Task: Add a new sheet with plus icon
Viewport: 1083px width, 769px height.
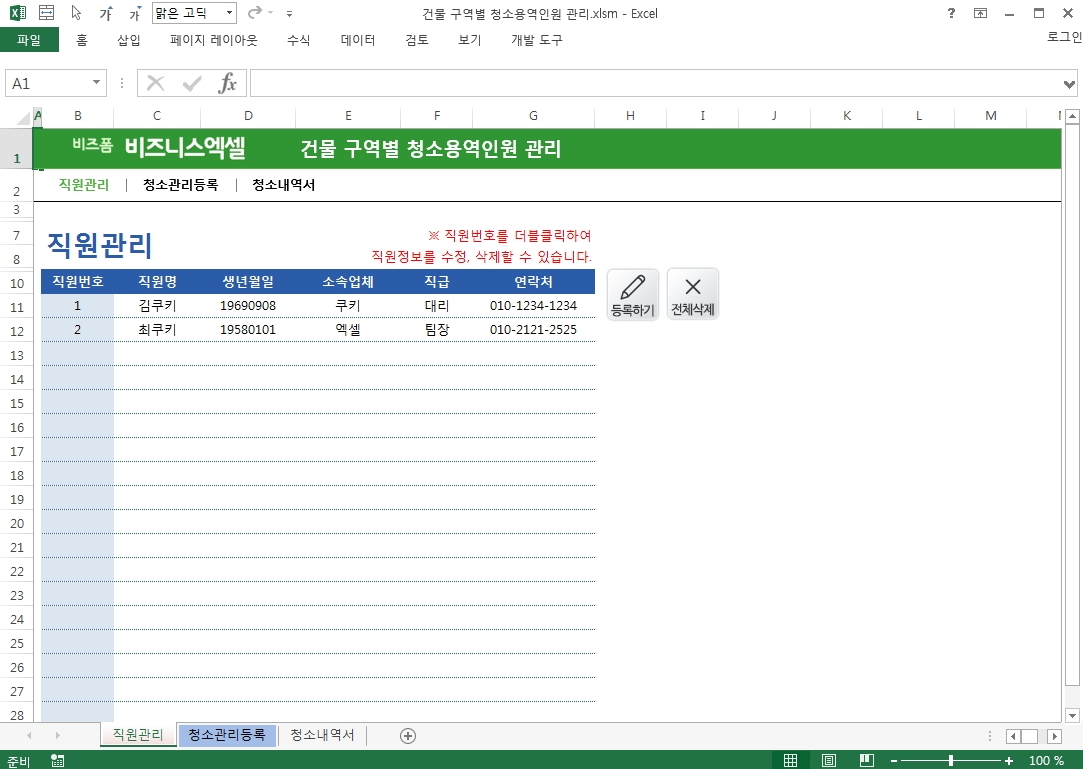Action: [407, 735]
